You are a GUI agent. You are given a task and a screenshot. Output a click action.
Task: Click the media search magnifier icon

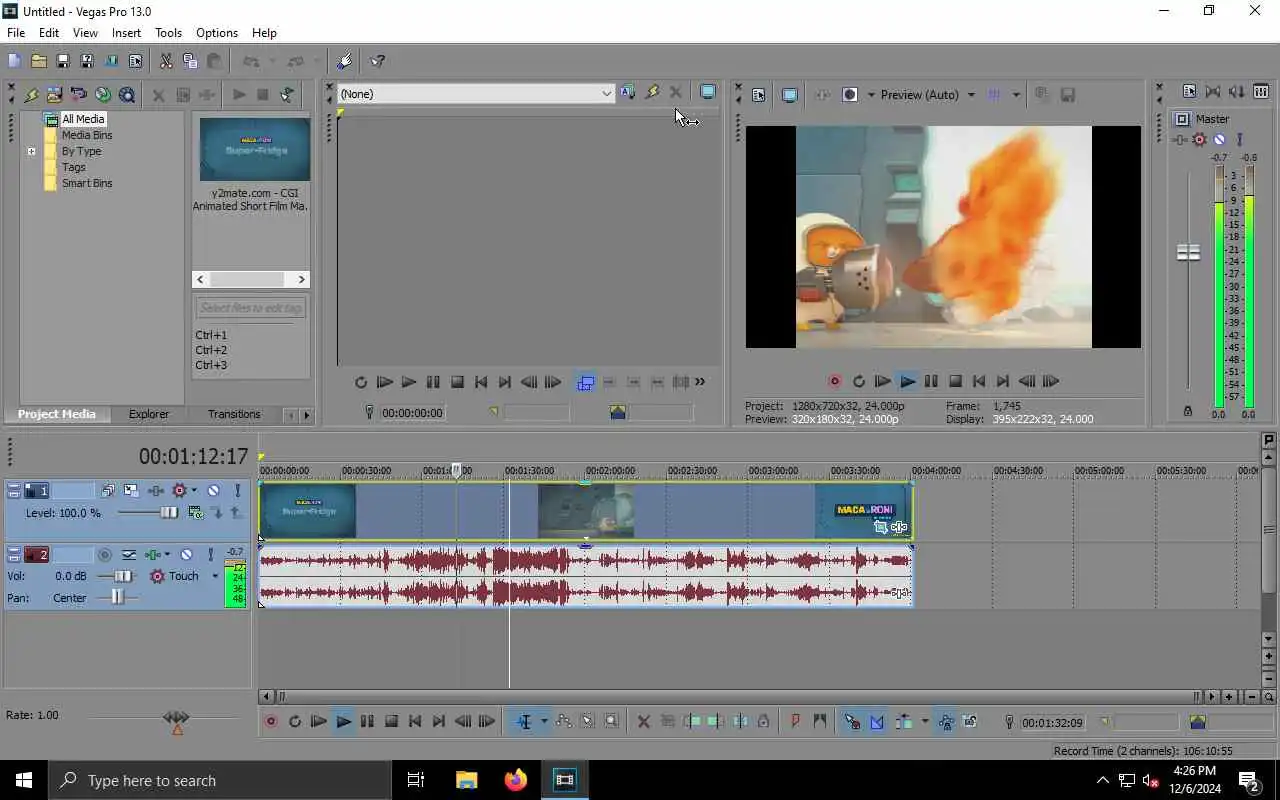pos(126,95)
